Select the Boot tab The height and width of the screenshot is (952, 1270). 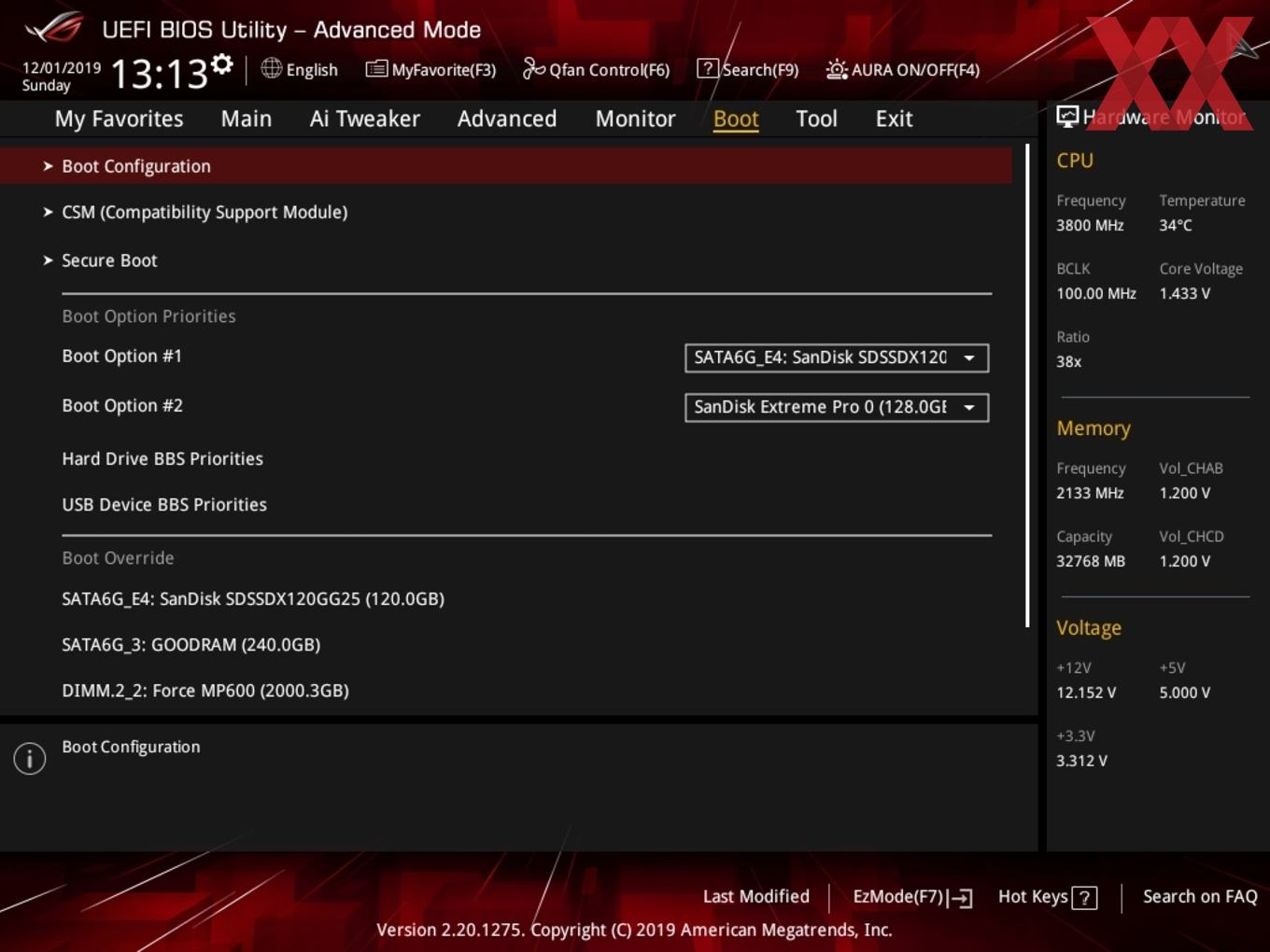[x=736, y=119]
